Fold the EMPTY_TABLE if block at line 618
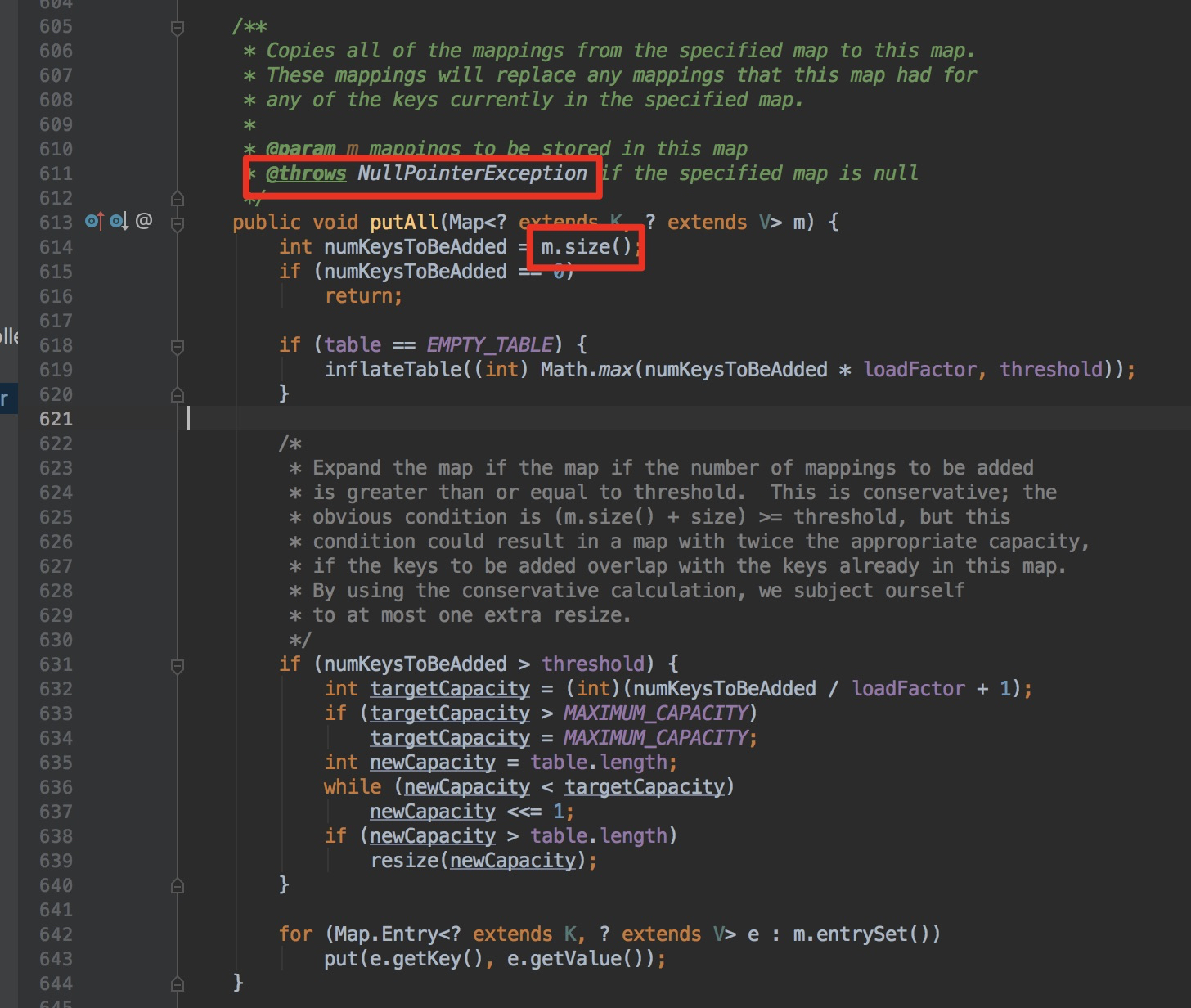Image resolution: width=1191 pixels, height=1008 pixels. pyautogui.click(x=177, y=347)
